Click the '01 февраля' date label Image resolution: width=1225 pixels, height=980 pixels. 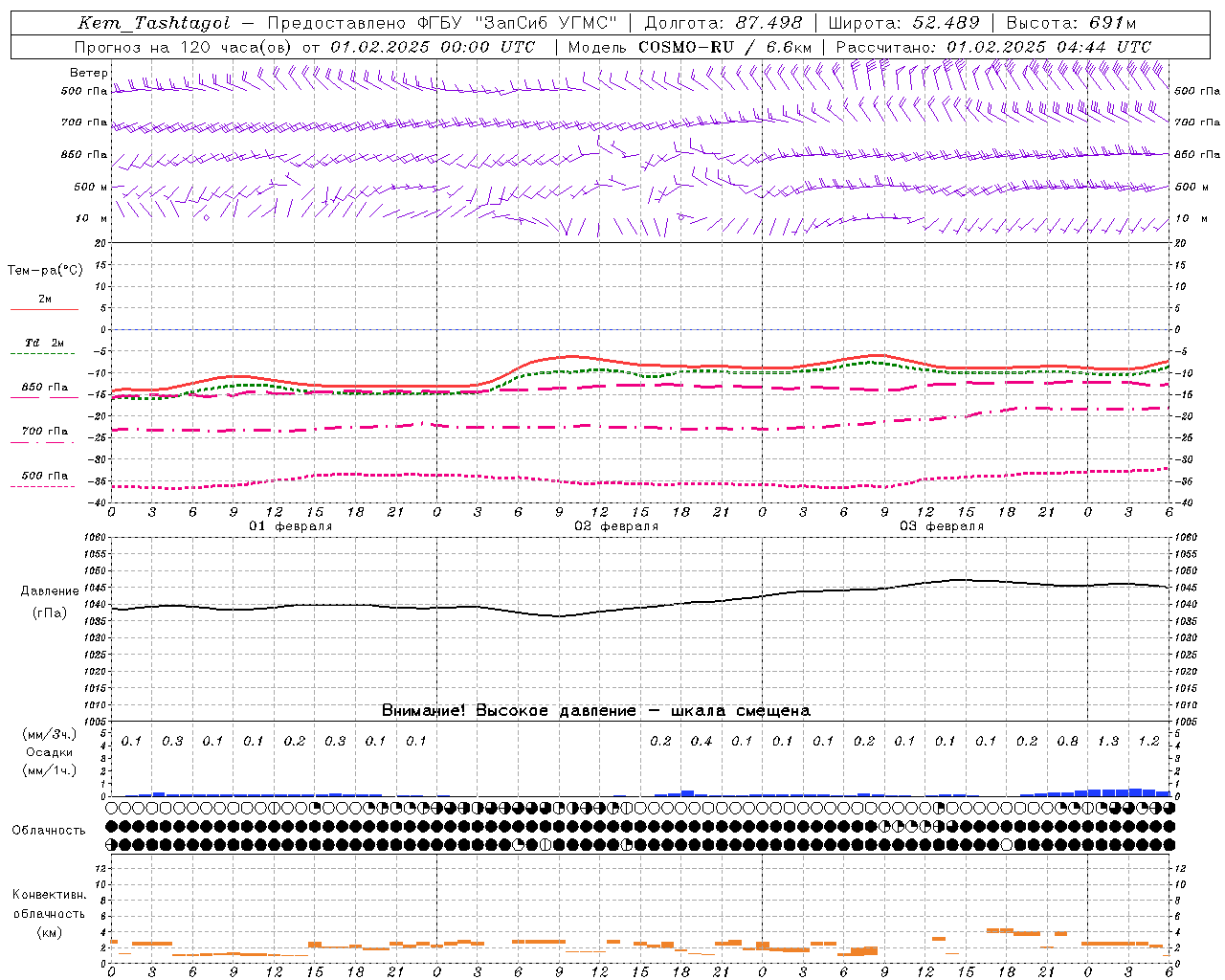[x=291, y=526]
